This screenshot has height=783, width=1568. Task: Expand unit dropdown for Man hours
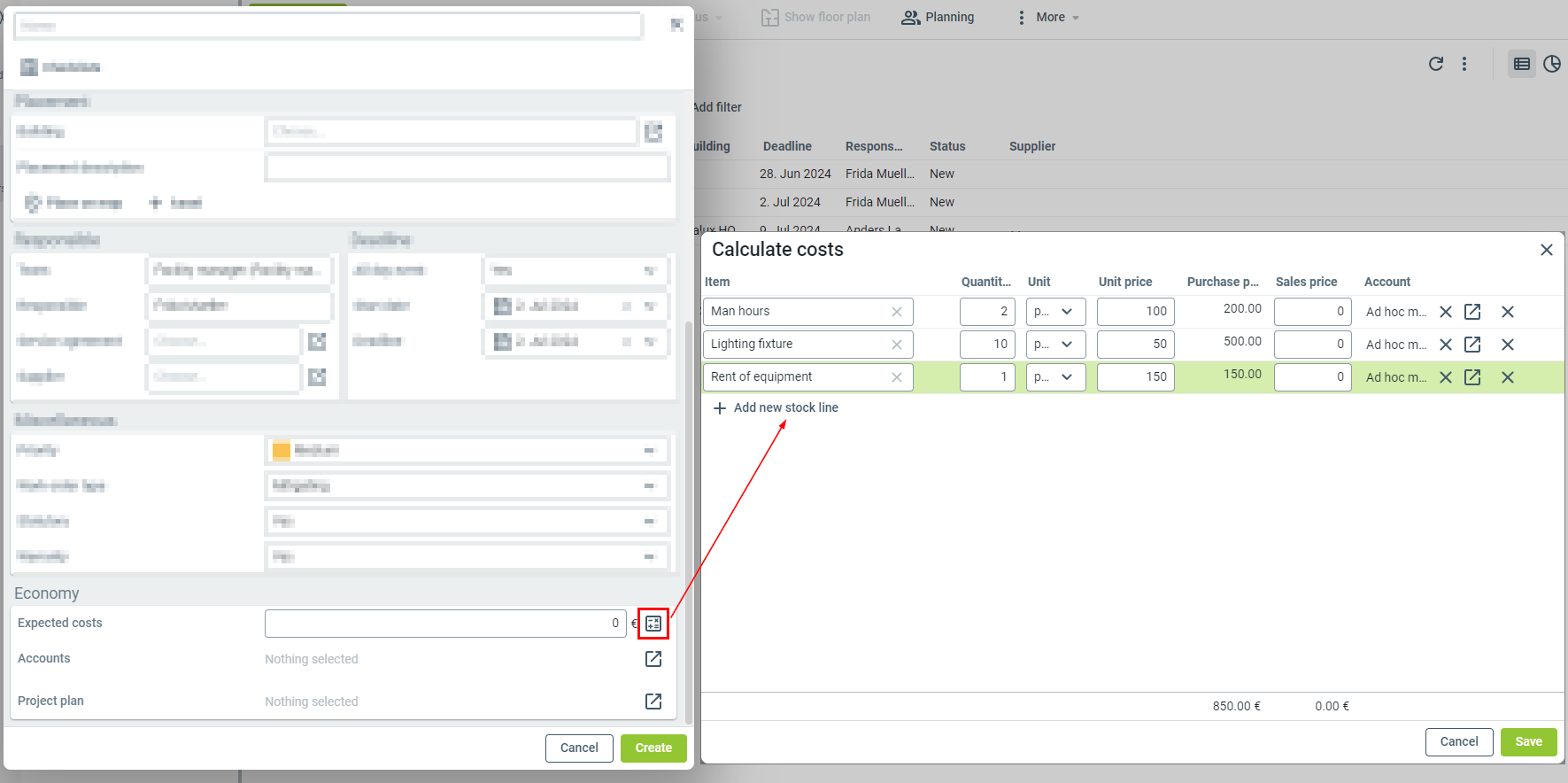click(x=1055, y=312)
